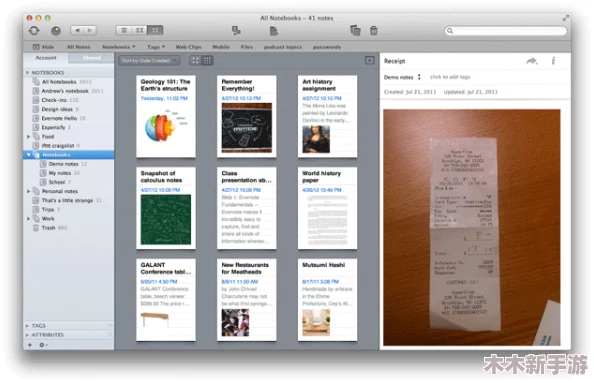
Task: Switch to the Account tab
Action: [46, 58]
